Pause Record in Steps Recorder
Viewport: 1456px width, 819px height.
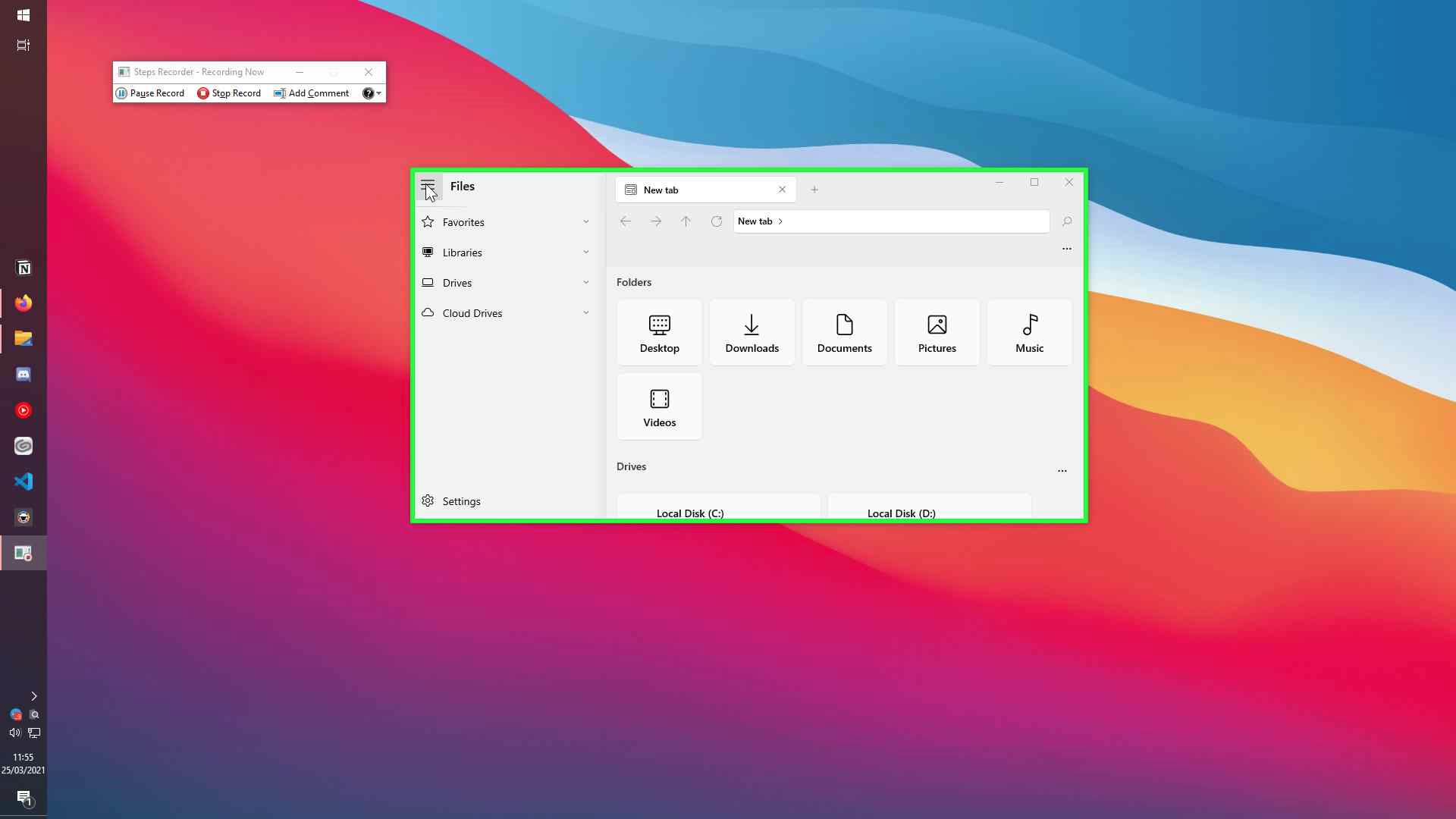[x=150, y=93]
